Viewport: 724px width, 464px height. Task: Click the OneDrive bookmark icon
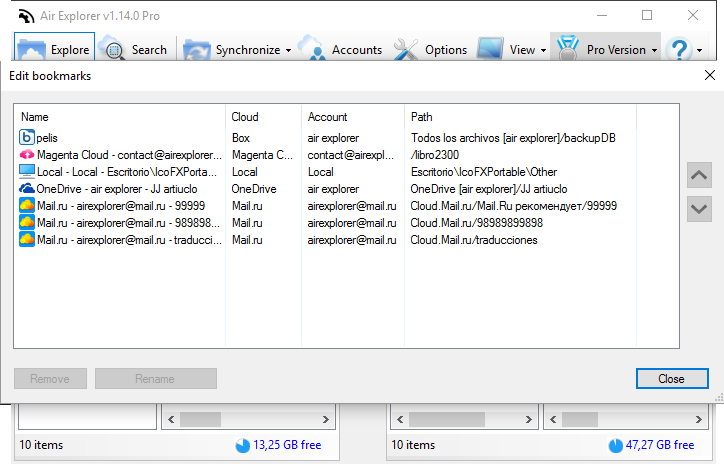tap(27, 189)
